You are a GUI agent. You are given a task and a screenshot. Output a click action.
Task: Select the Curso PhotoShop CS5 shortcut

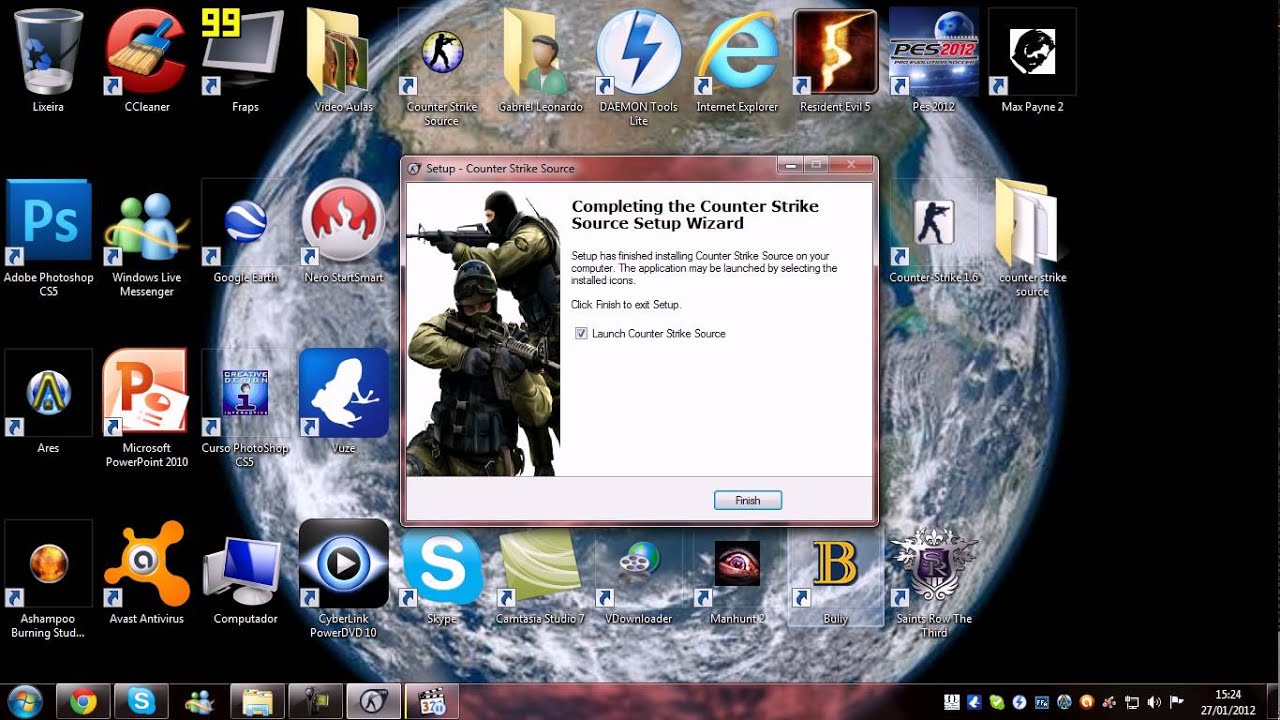pyautogui.click(x=245, y=408)
